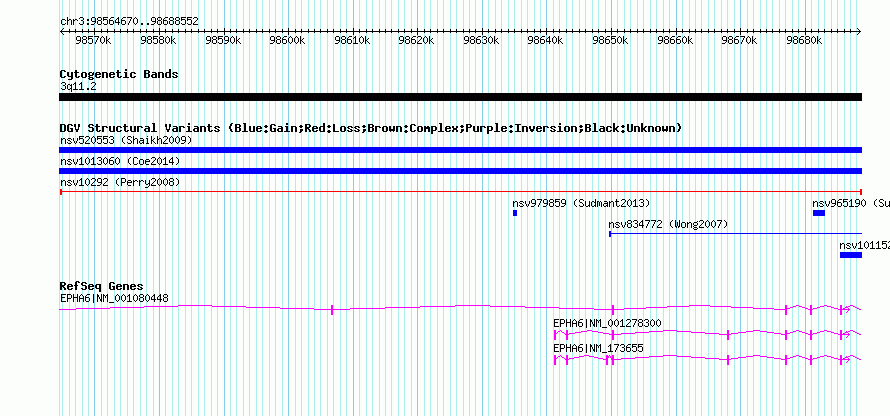The height and width of the screenshot is (416, 890).
Task: Click the first exon of EPHA6 NM_173655
Action: (555, 359)
